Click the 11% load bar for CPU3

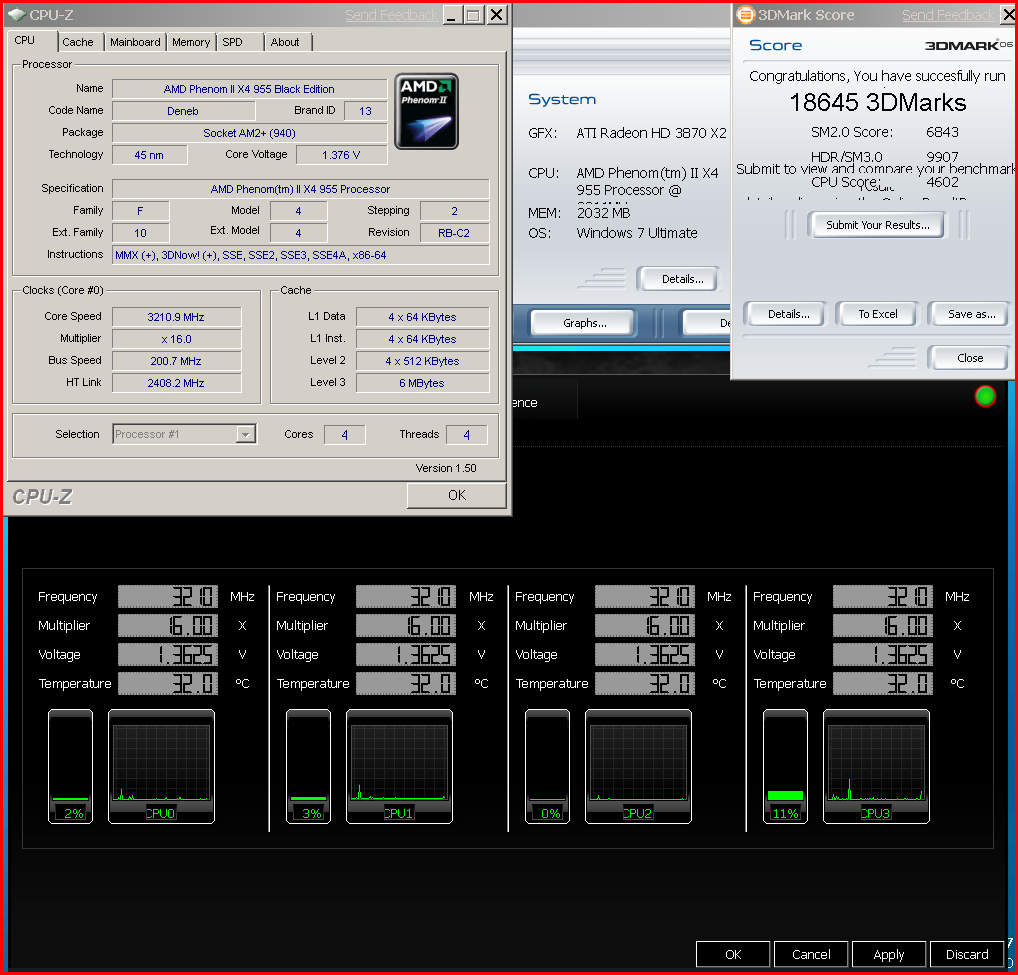[x=786, y=767]
